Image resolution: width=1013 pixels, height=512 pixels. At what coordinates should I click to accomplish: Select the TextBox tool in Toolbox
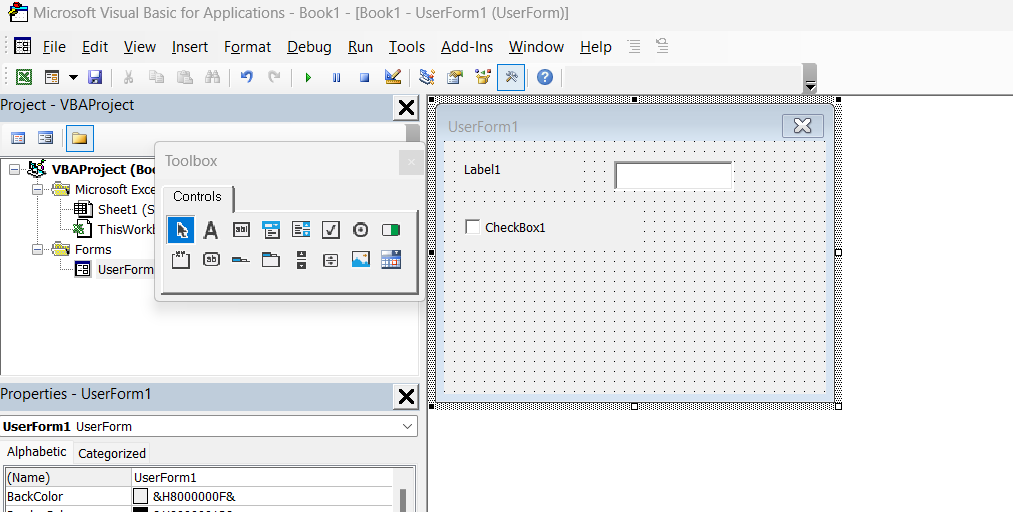click(x=241, y=230)
